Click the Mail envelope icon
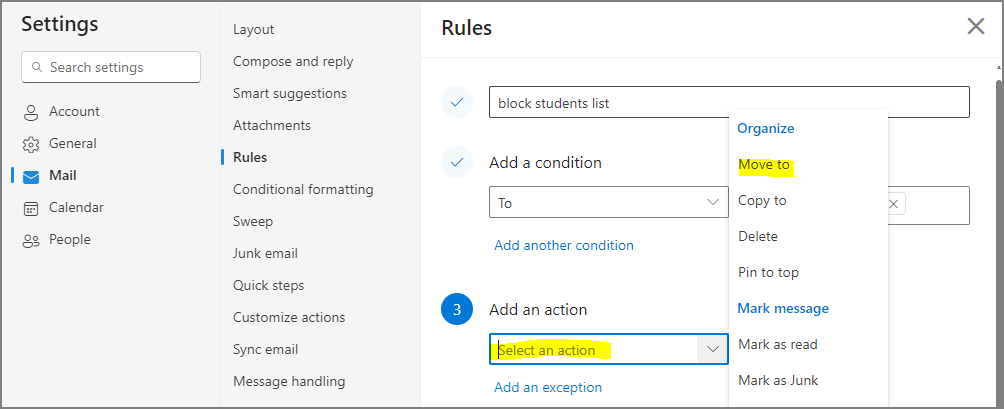Image resolution: width=1004 pixels, height=409 pixels. coord(31,176)
